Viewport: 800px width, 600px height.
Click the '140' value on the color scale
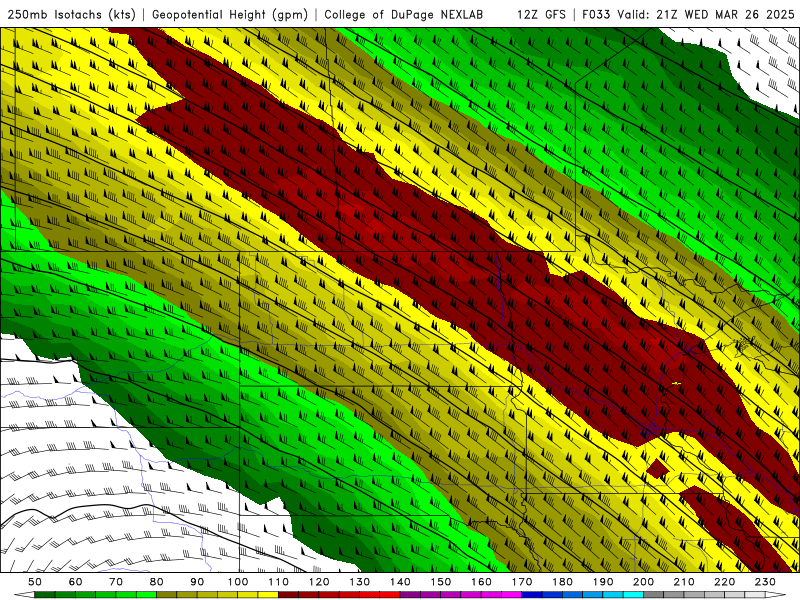point(400,582)
